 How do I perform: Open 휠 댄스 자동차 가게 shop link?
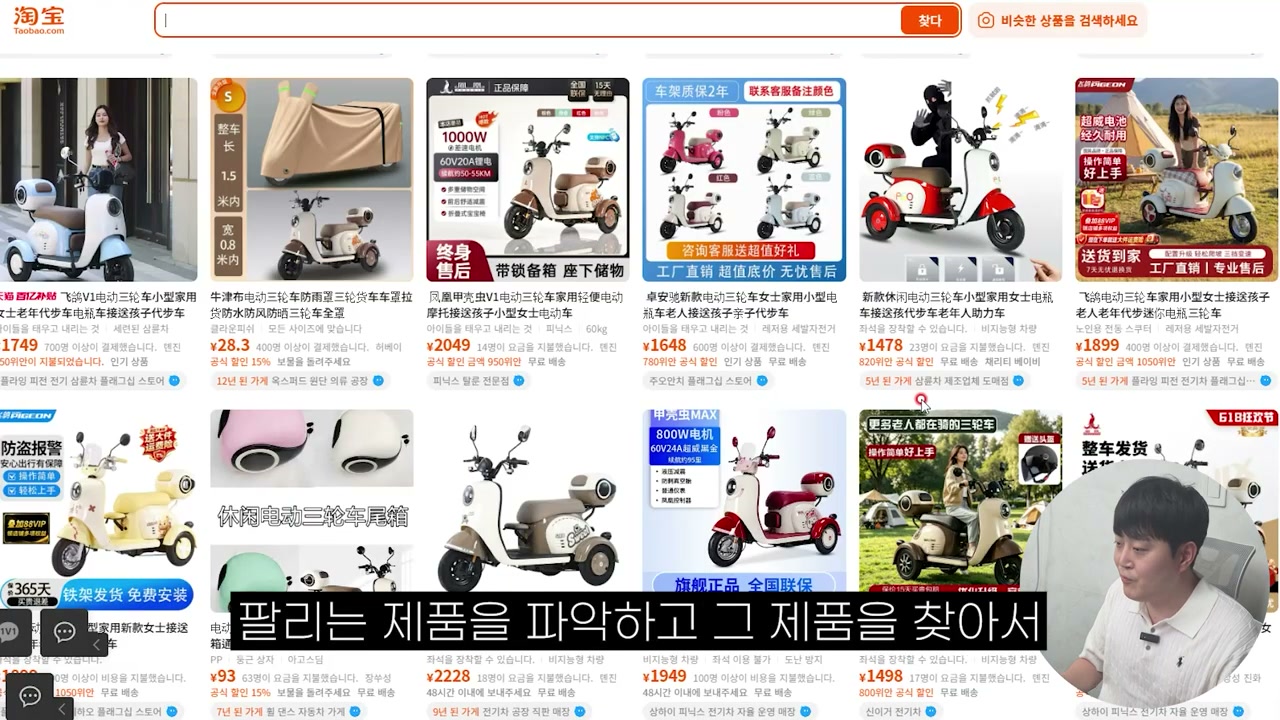308,712
